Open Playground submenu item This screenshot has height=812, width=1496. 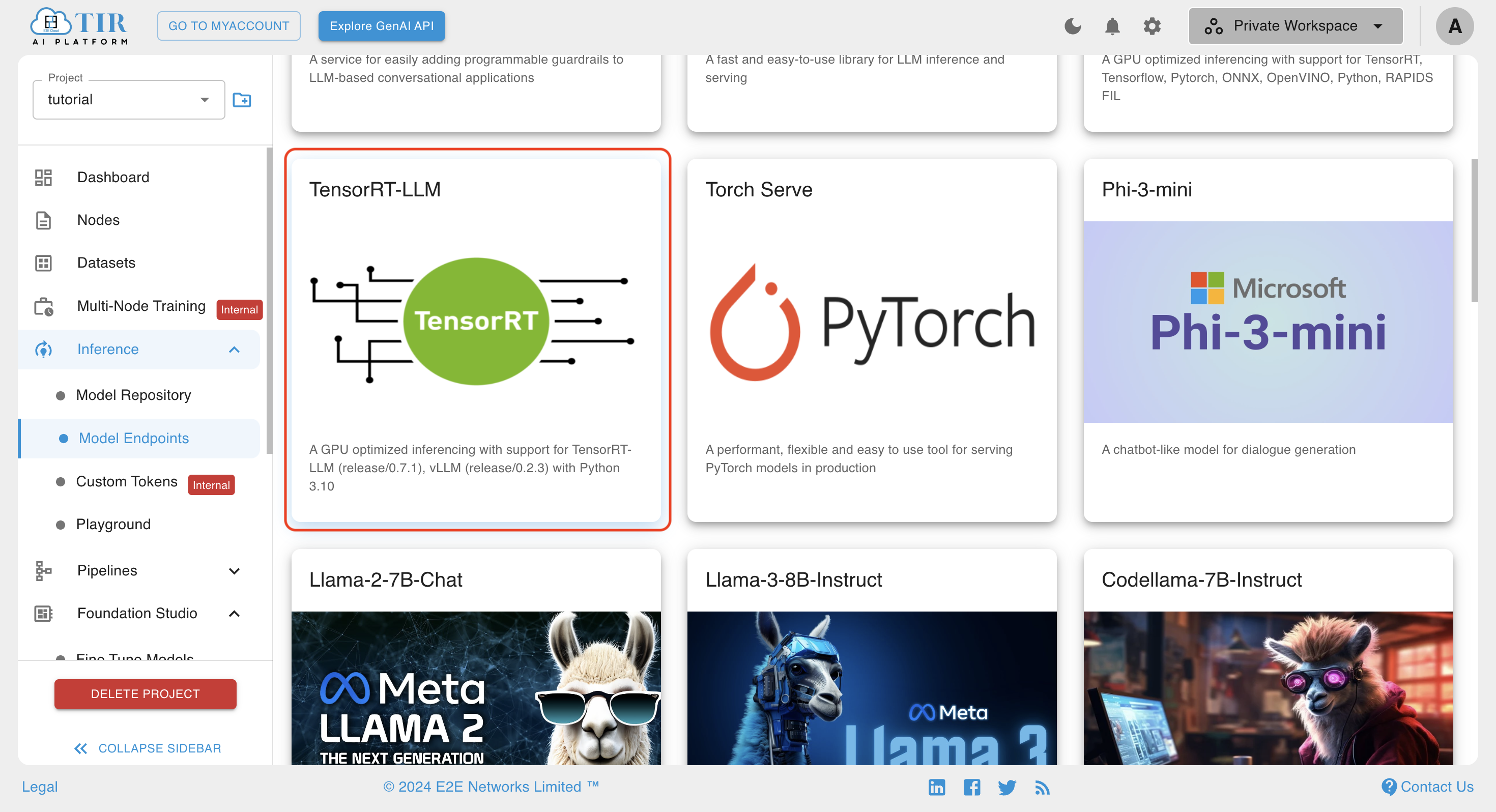click(x=113, y=525)
